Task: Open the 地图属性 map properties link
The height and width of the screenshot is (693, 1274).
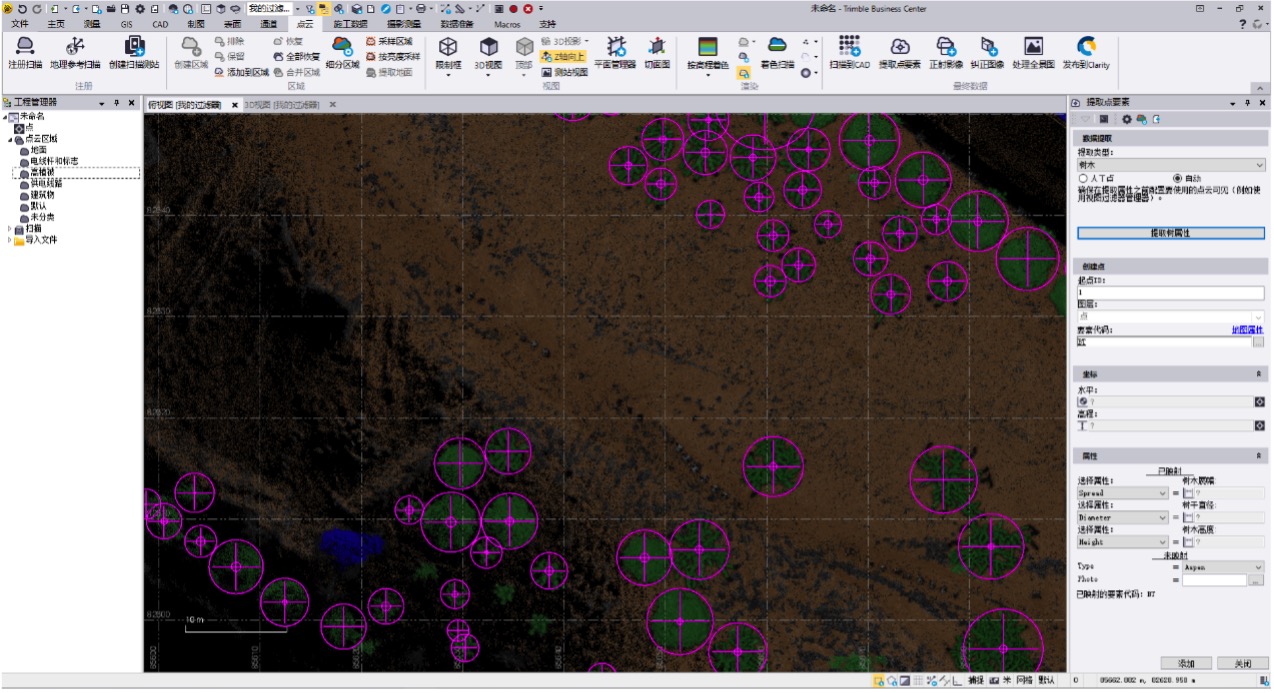Action: click(x=1247, y=329)
